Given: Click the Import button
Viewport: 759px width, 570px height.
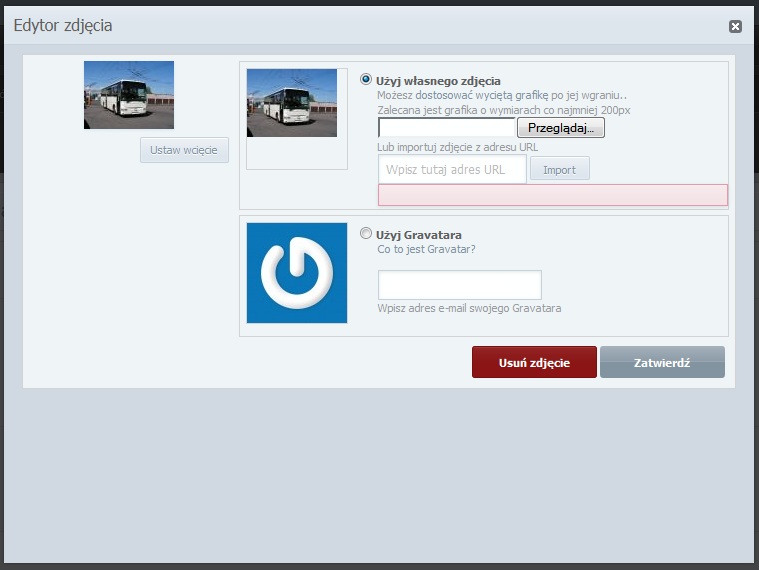Looking at the screenshot, I should point(560,168).
